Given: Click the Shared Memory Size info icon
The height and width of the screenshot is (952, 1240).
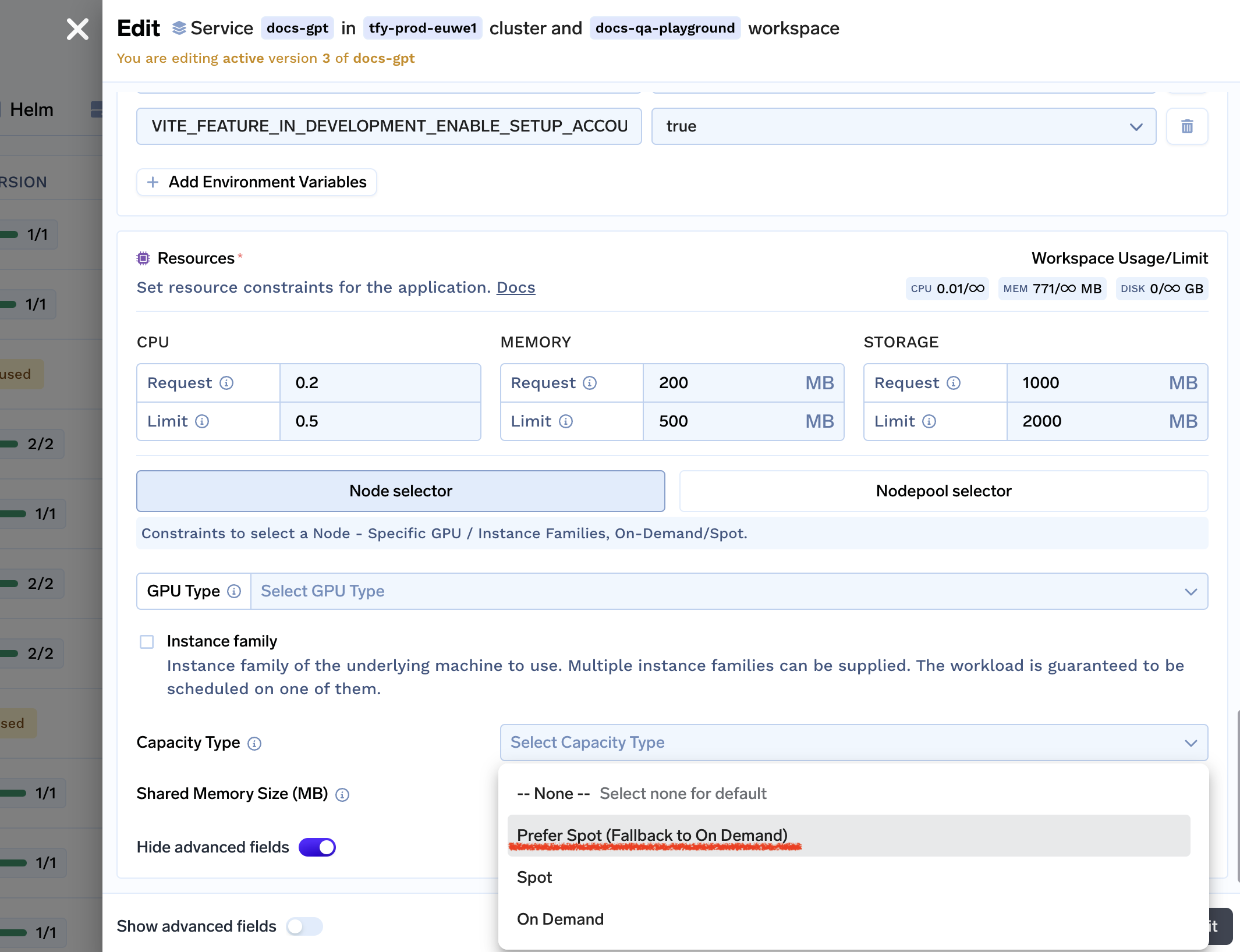Looking at the screenshot, I should [342, 794].
